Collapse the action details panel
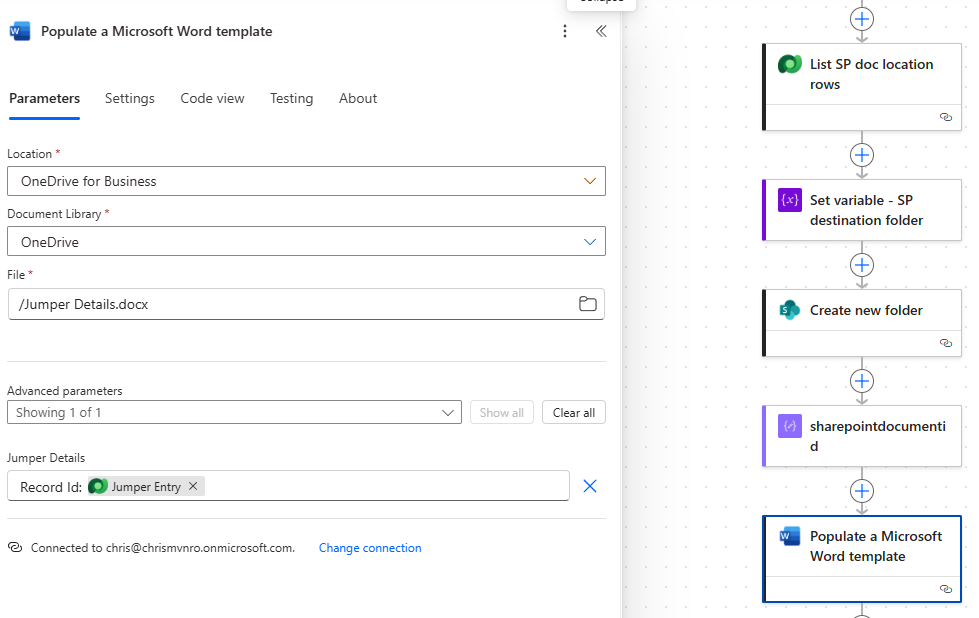The image size is (979, 618). [x=601, y=31]
